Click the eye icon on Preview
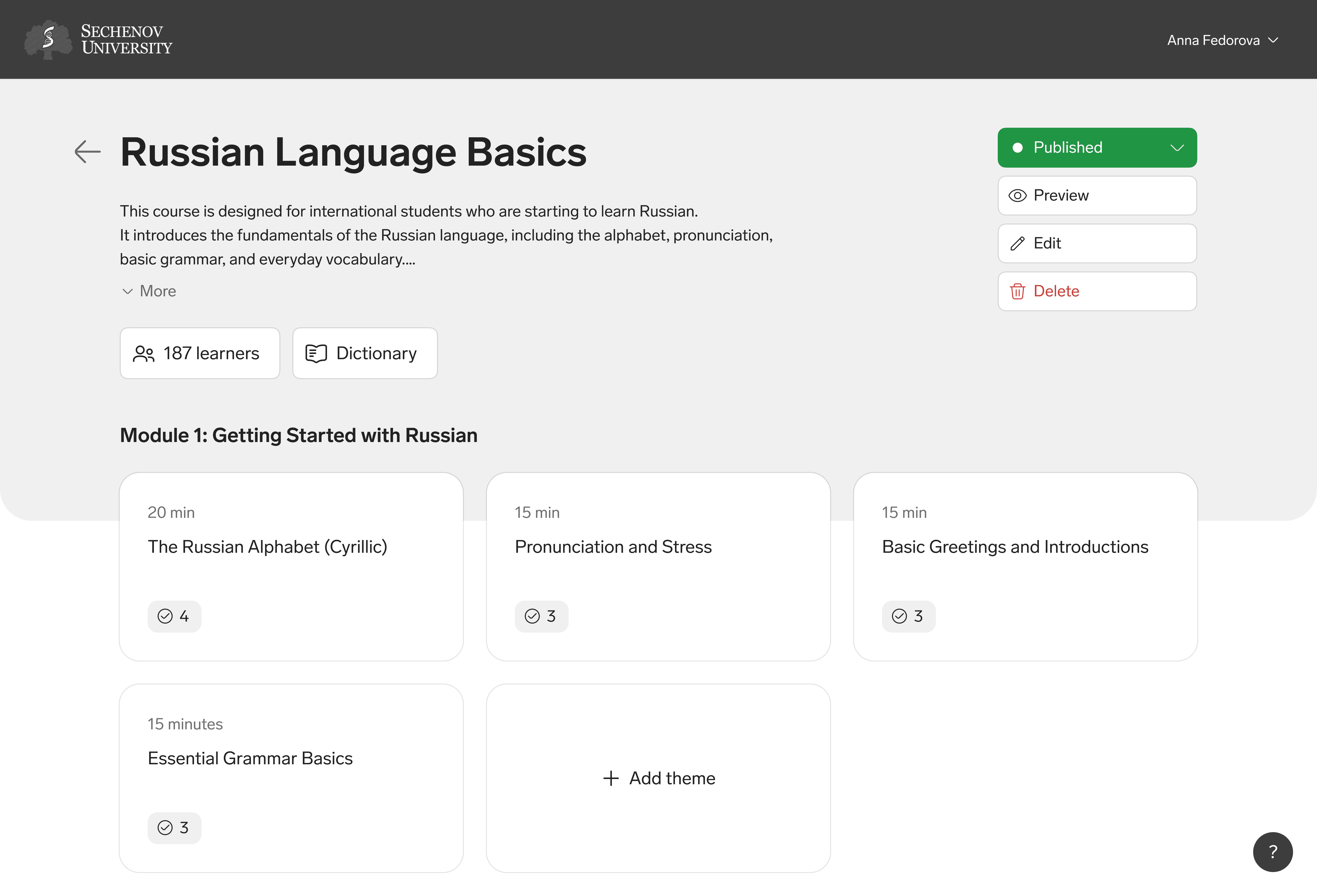 (x=1017, y=196)
